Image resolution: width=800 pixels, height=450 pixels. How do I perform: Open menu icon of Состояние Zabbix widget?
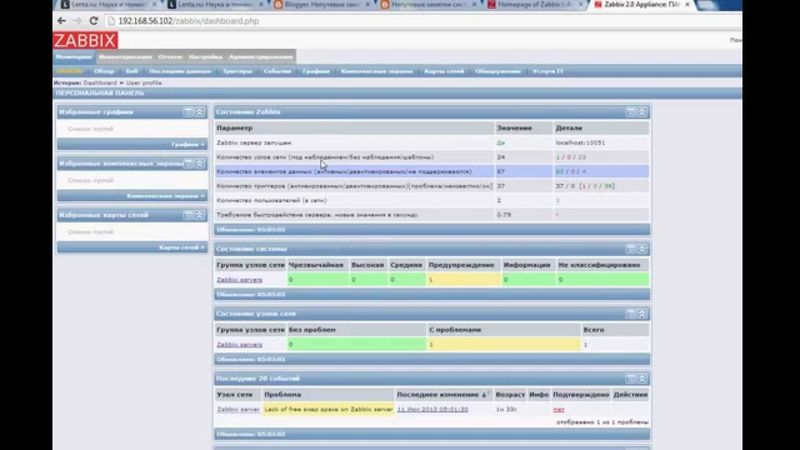[631, 112]
